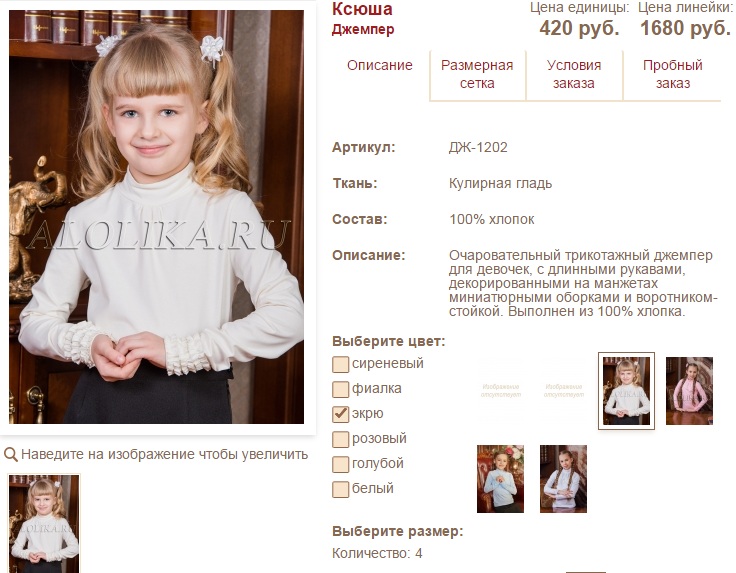This screenshot has height=573, width=736.
Task: Uncheck the экрю color checkbox
Action: point(340,414)
